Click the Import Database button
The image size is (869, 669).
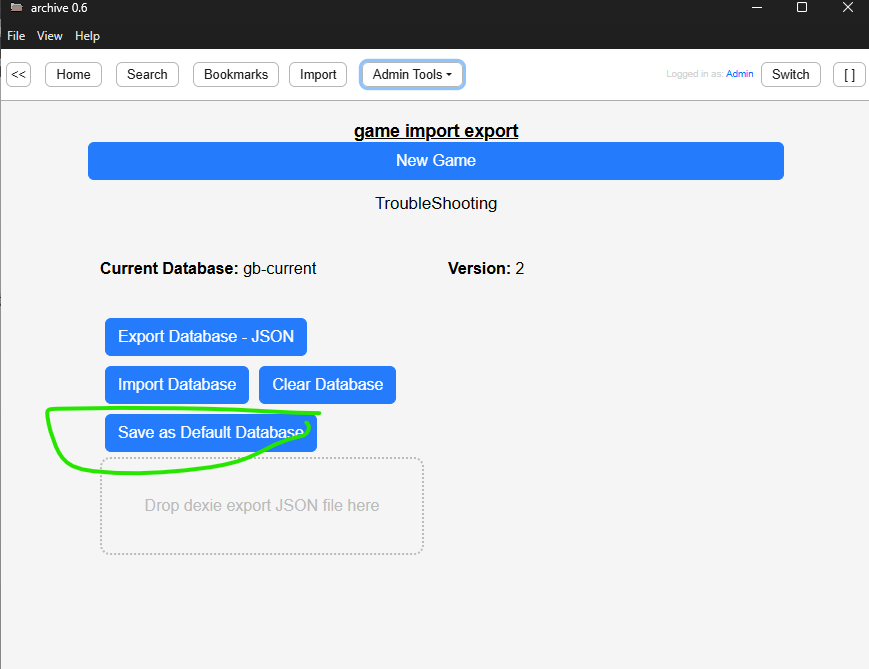coord(176,385)
